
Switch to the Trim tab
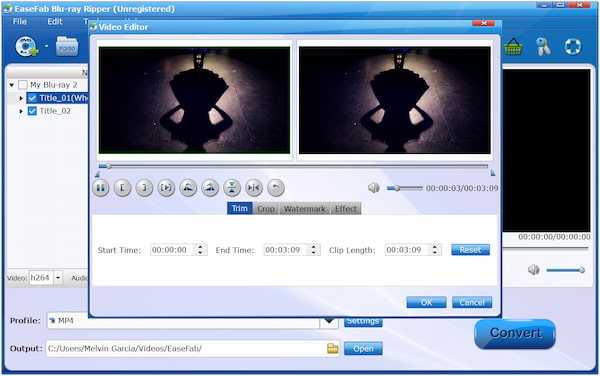tap(240, 208)
